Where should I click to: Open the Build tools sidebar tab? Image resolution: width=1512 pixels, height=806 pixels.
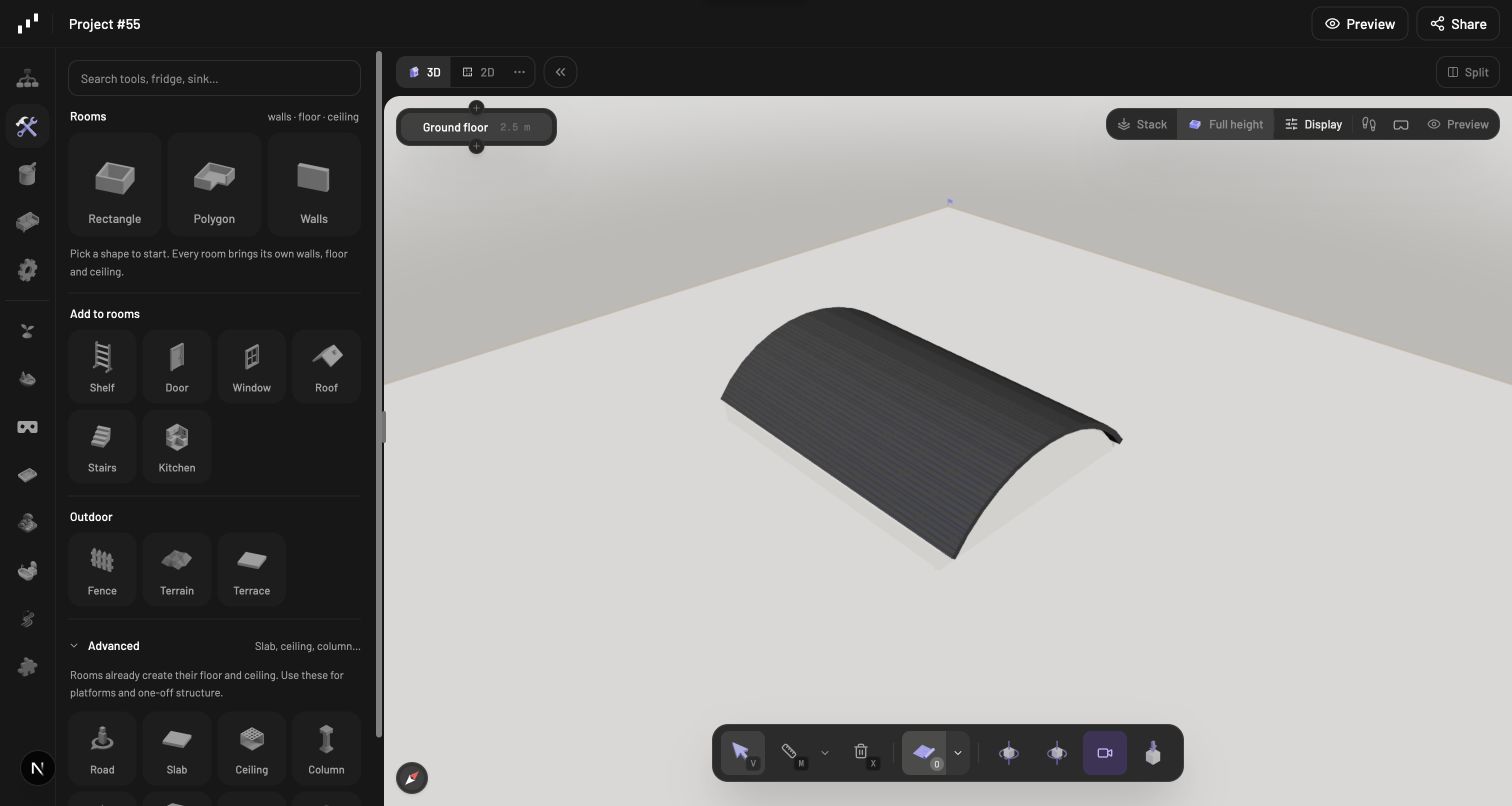click(x=27, y=126)
